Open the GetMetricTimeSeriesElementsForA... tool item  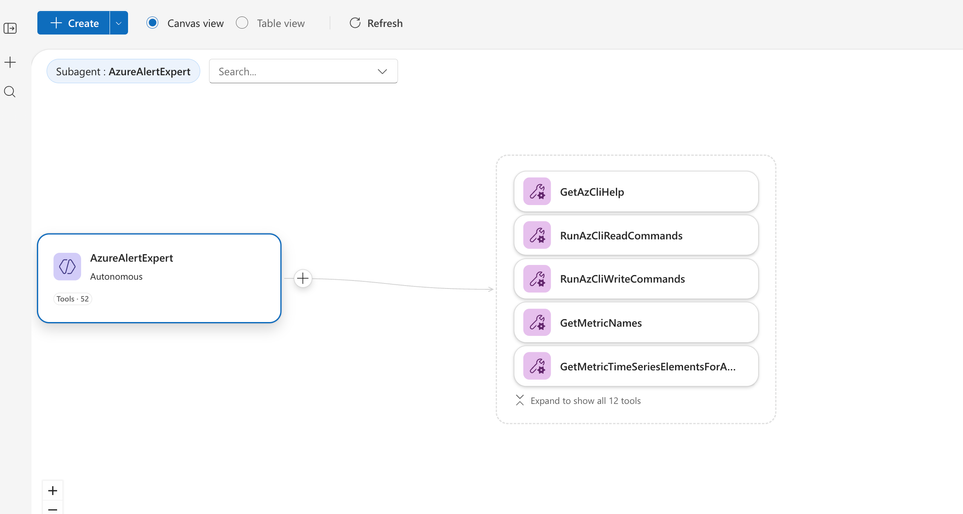(647, 367)
